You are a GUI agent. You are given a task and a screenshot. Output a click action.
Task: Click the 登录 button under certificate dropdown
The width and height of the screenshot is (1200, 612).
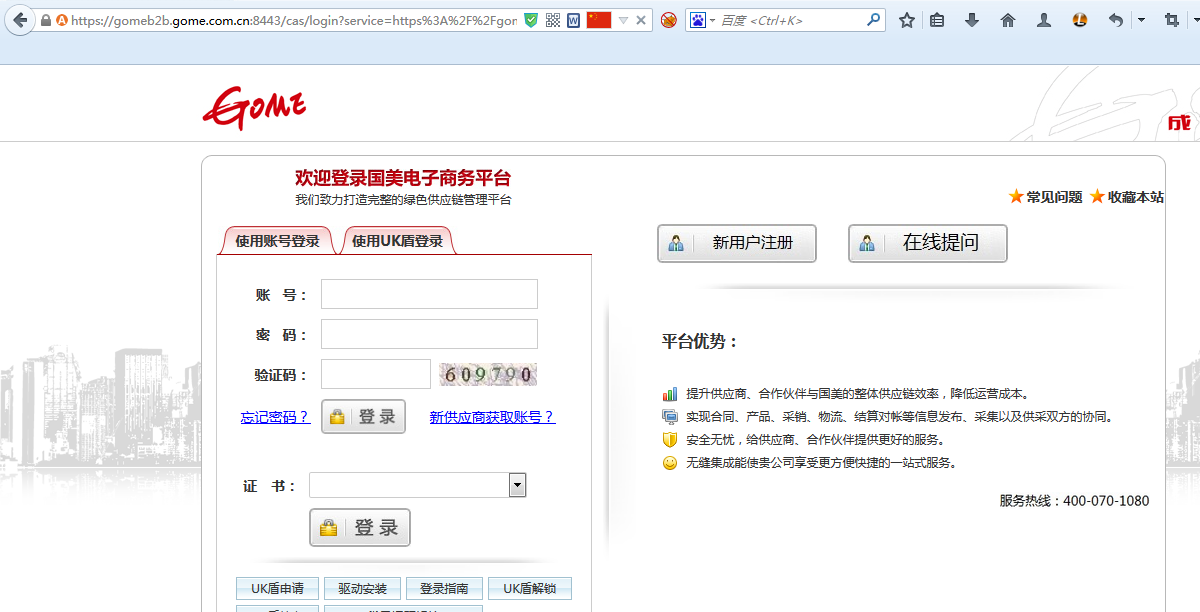tap(360, 528)
